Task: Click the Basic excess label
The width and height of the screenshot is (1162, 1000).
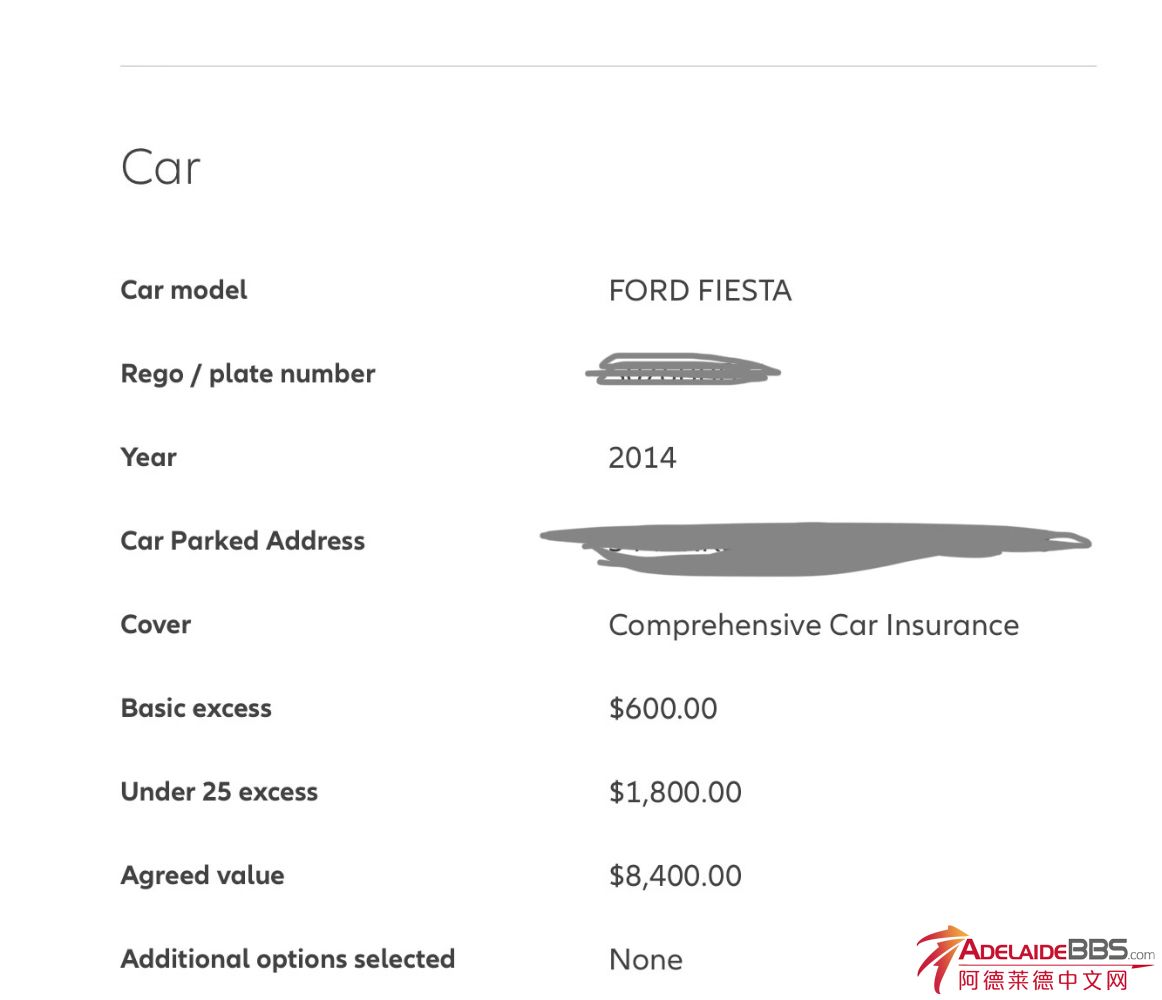Action: [196, 708]
